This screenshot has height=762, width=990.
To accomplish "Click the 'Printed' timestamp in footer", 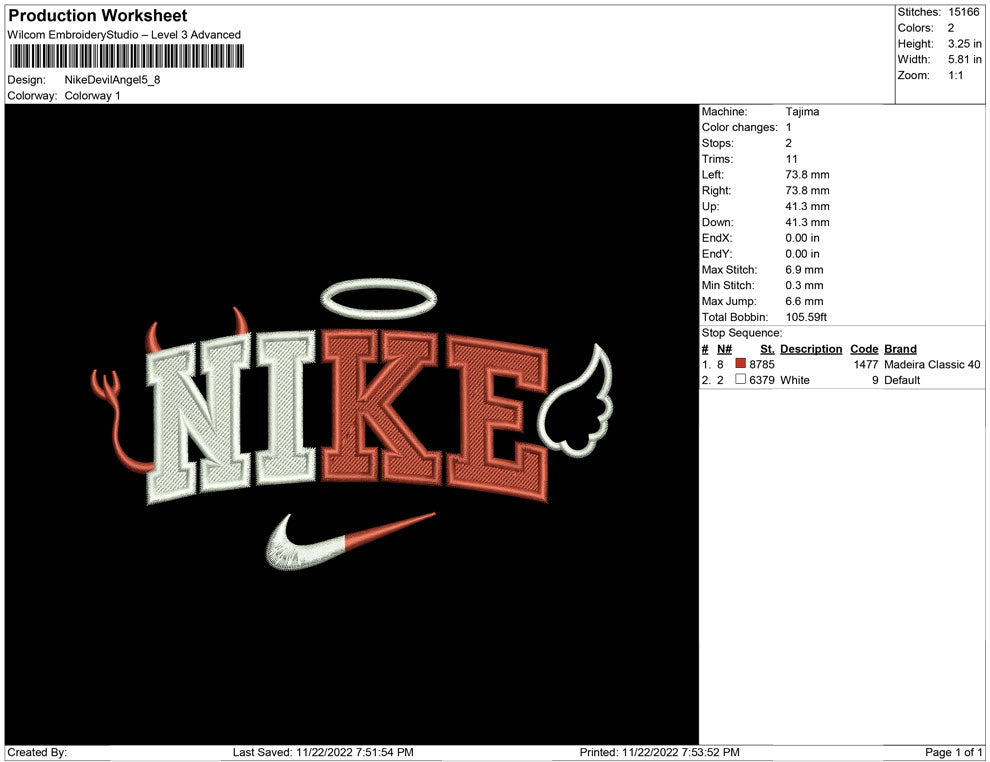I will (x=660, y=752).
